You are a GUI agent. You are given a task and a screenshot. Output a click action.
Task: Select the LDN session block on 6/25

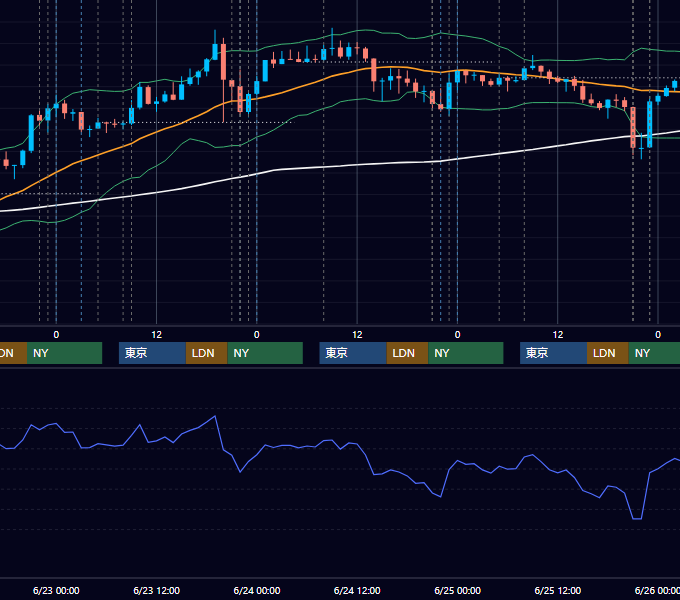608,353
